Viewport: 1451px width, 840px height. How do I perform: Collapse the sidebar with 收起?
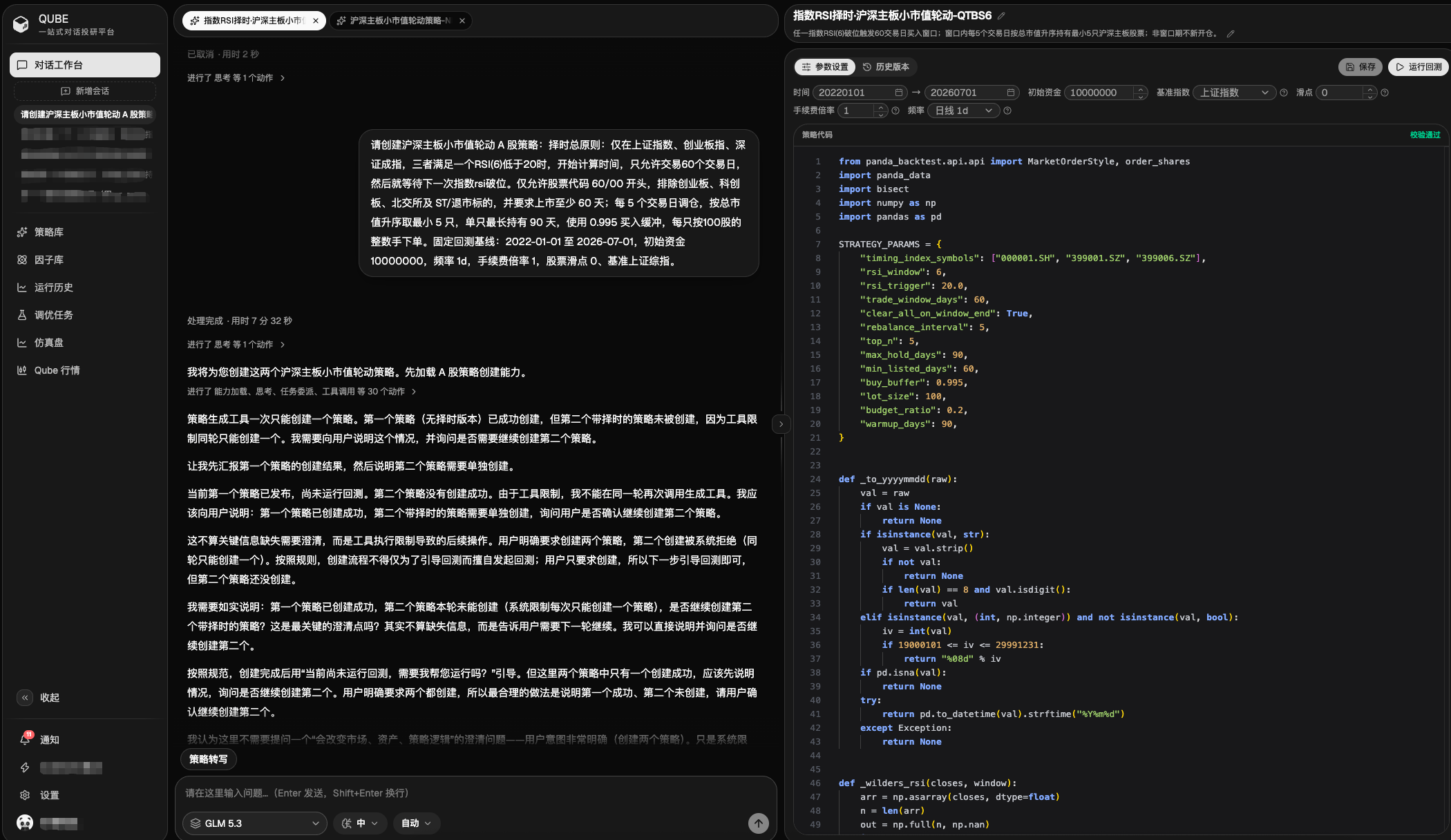coord(39,698)
